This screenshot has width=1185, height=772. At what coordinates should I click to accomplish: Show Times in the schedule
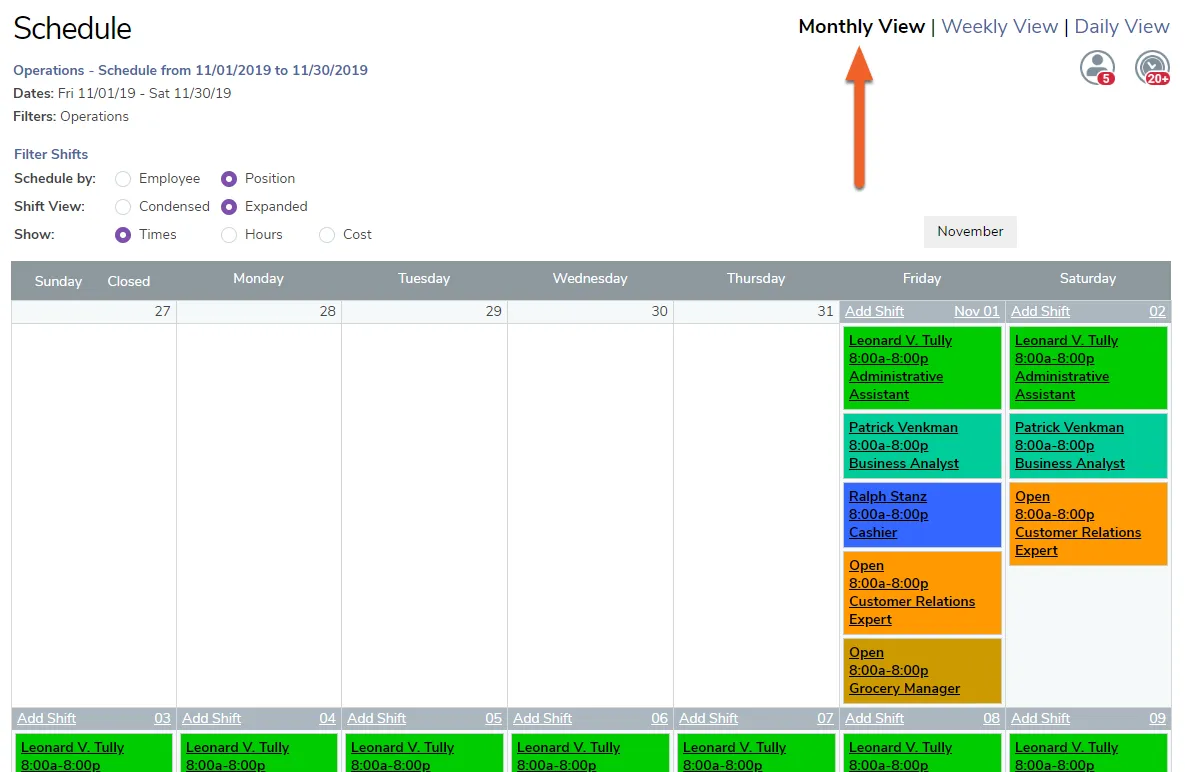(x=123, y=235)
